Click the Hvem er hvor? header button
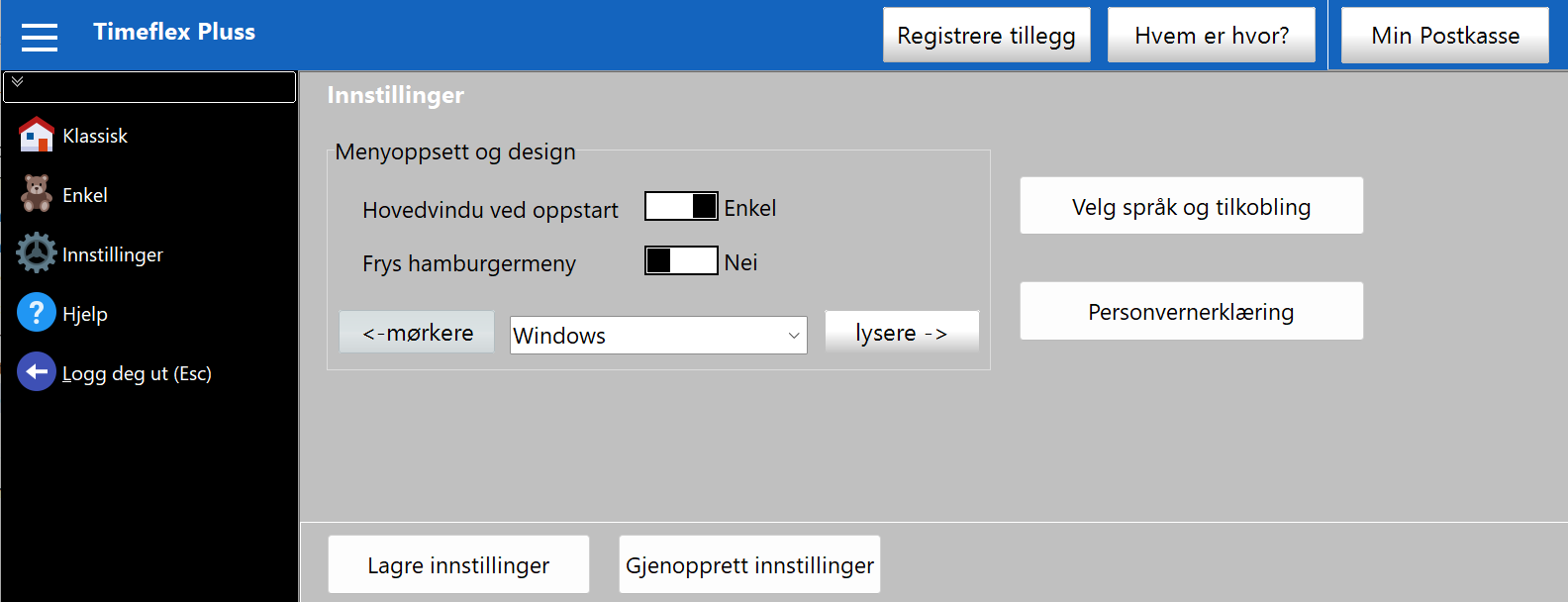The image size is (1568, 602). [1211, 36]
